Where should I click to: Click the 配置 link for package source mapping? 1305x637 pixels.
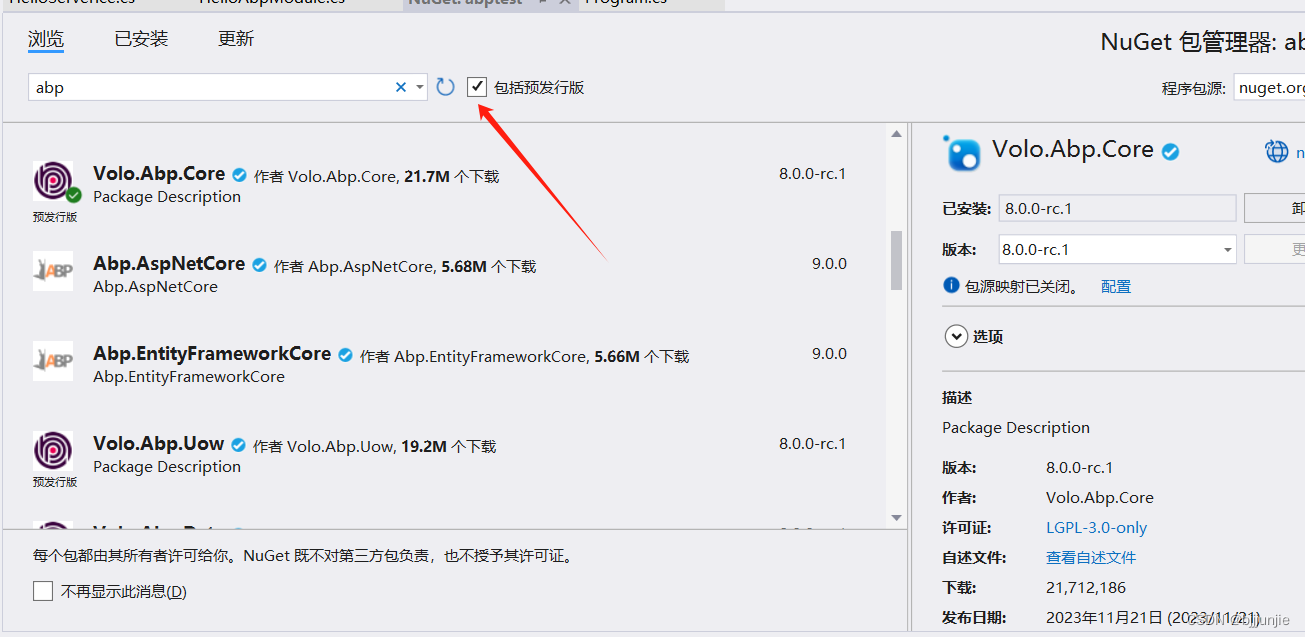(1116, 285)
